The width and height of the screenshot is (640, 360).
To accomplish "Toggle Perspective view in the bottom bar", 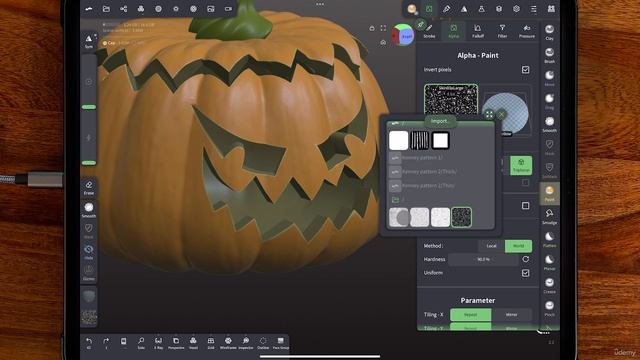I will pos(176,343).
